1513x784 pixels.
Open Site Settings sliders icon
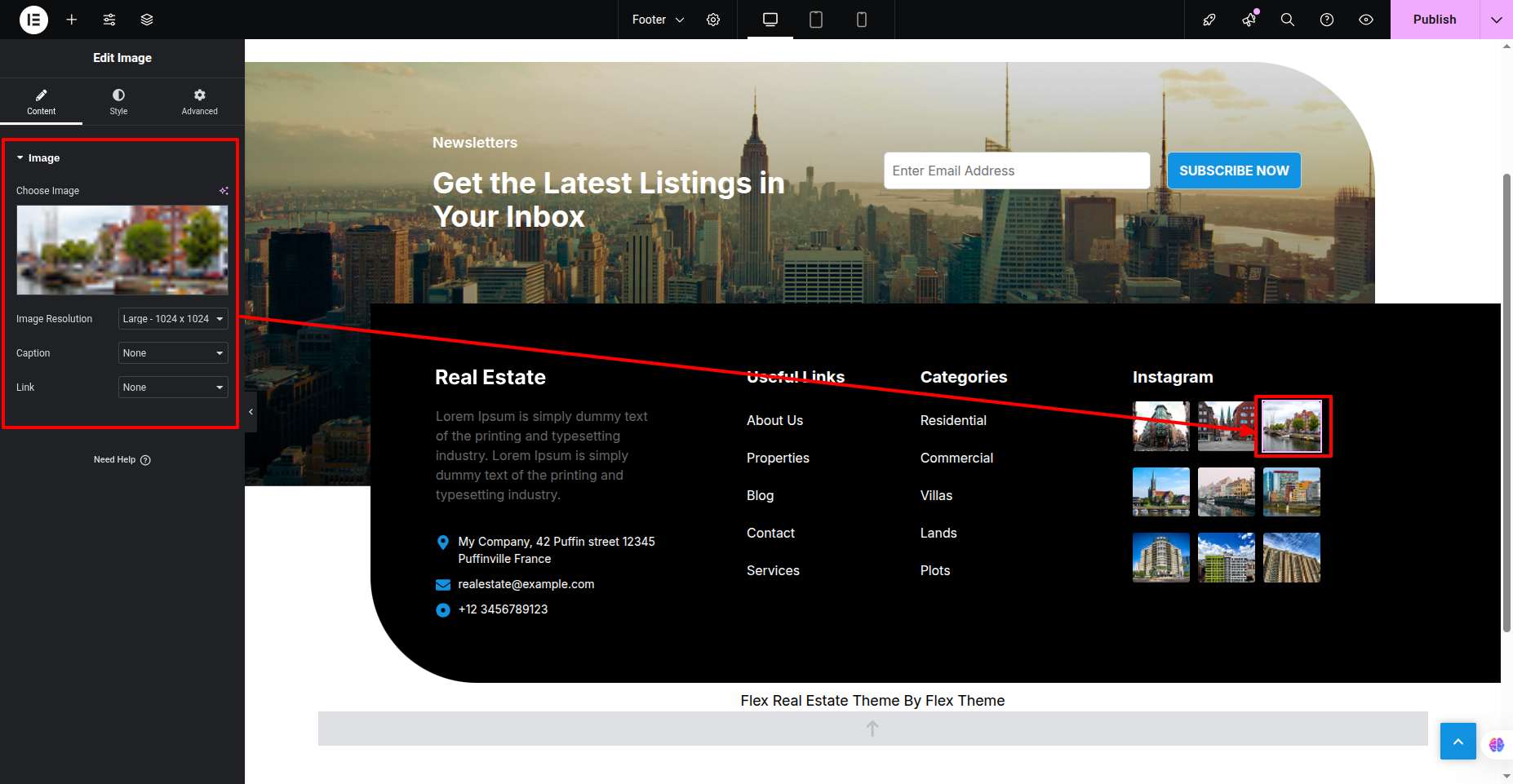(x=109, y=20)
